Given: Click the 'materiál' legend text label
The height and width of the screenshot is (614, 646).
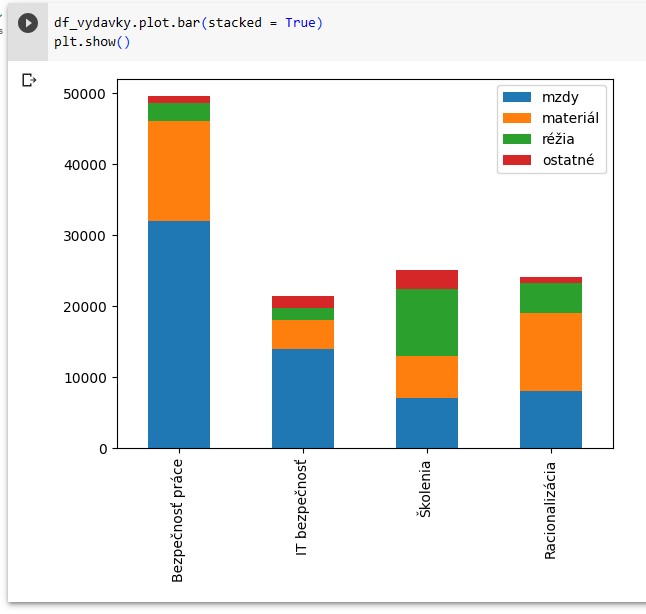Looking at the screenshot, I should click(570, 118).
